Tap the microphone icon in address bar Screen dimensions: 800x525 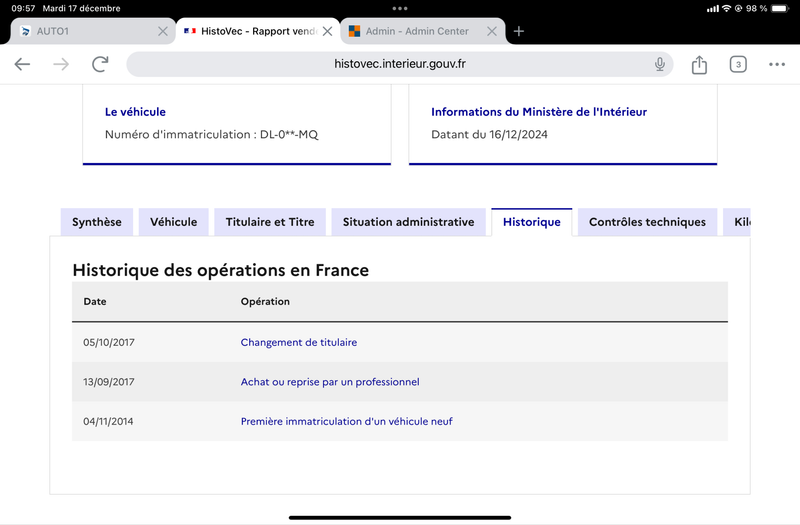pyautogui.click(x=660, y=64)
